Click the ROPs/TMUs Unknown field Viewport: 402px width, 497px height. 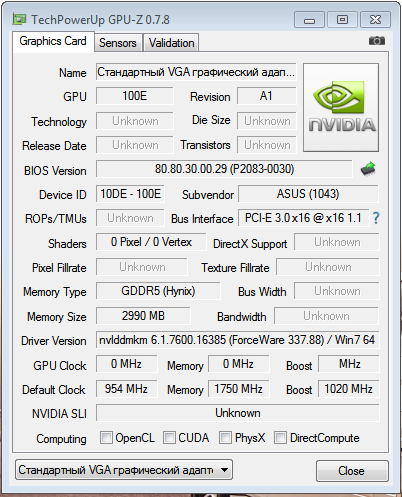pyautogui.click(x=130, y=218)
